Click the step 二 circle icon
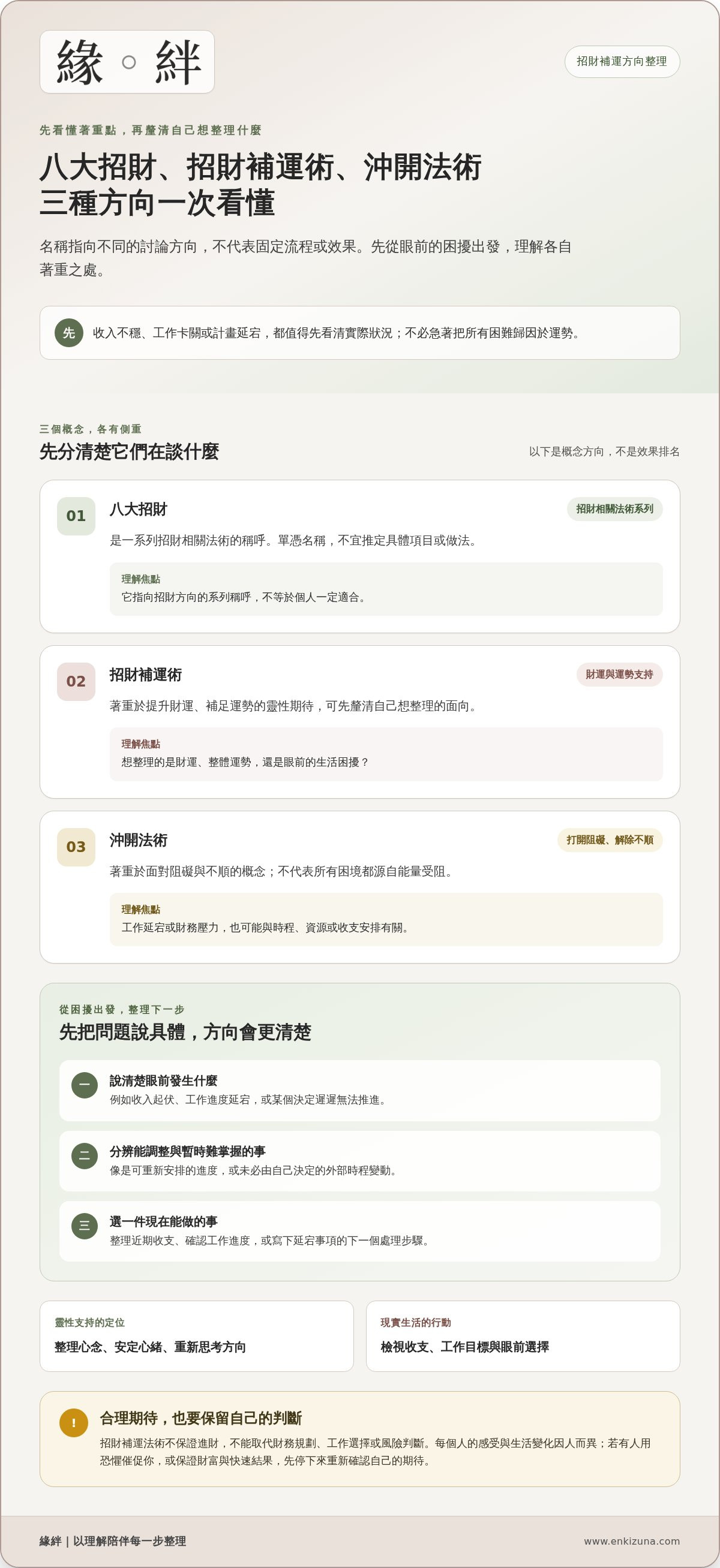 coord(85,1156)
